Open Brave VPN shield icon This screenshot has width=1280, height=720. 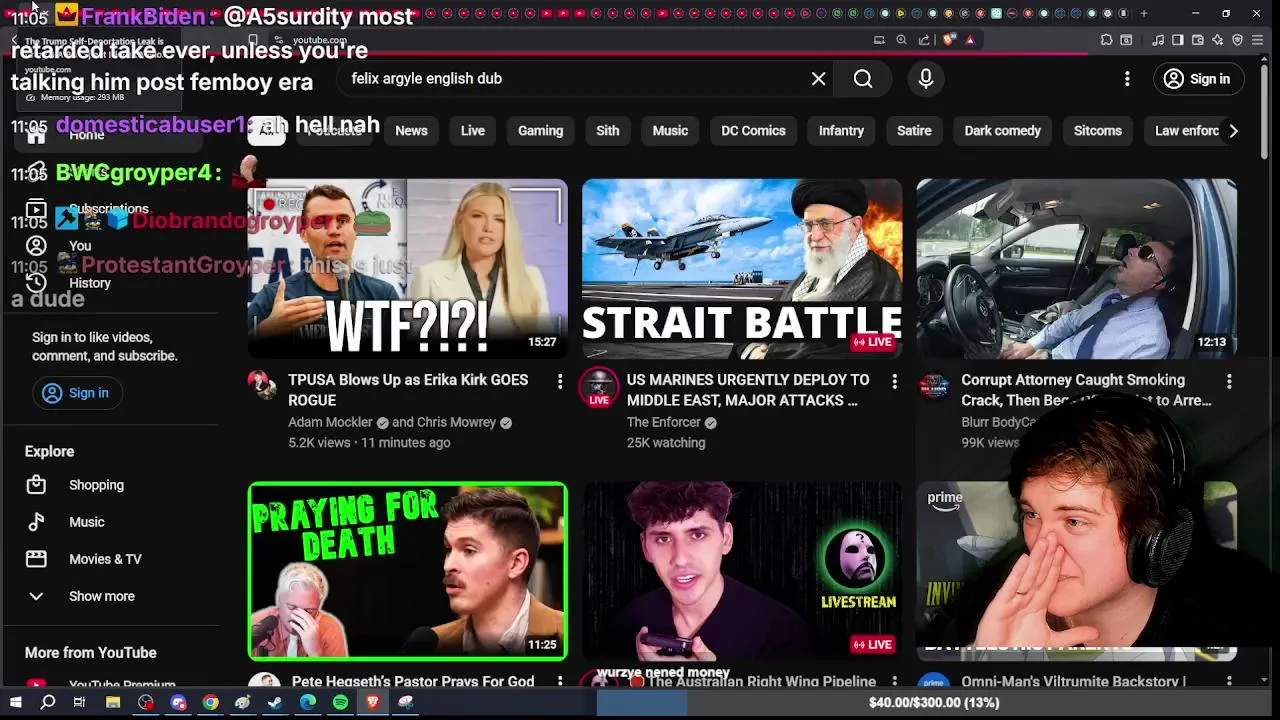(x=1238, y=40)
